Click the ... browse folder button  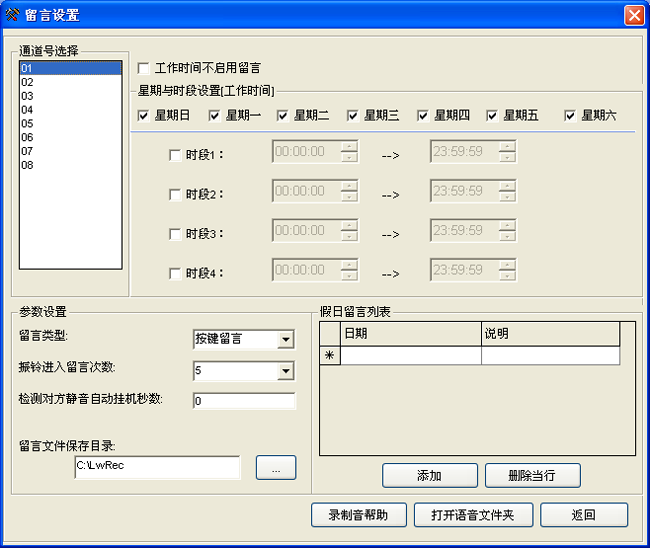(x=275, y=467)
